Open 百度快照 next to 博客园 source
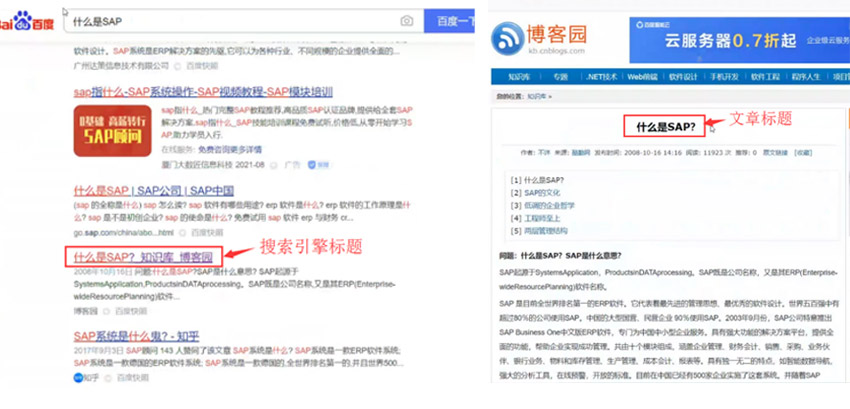 click(129, 311)
